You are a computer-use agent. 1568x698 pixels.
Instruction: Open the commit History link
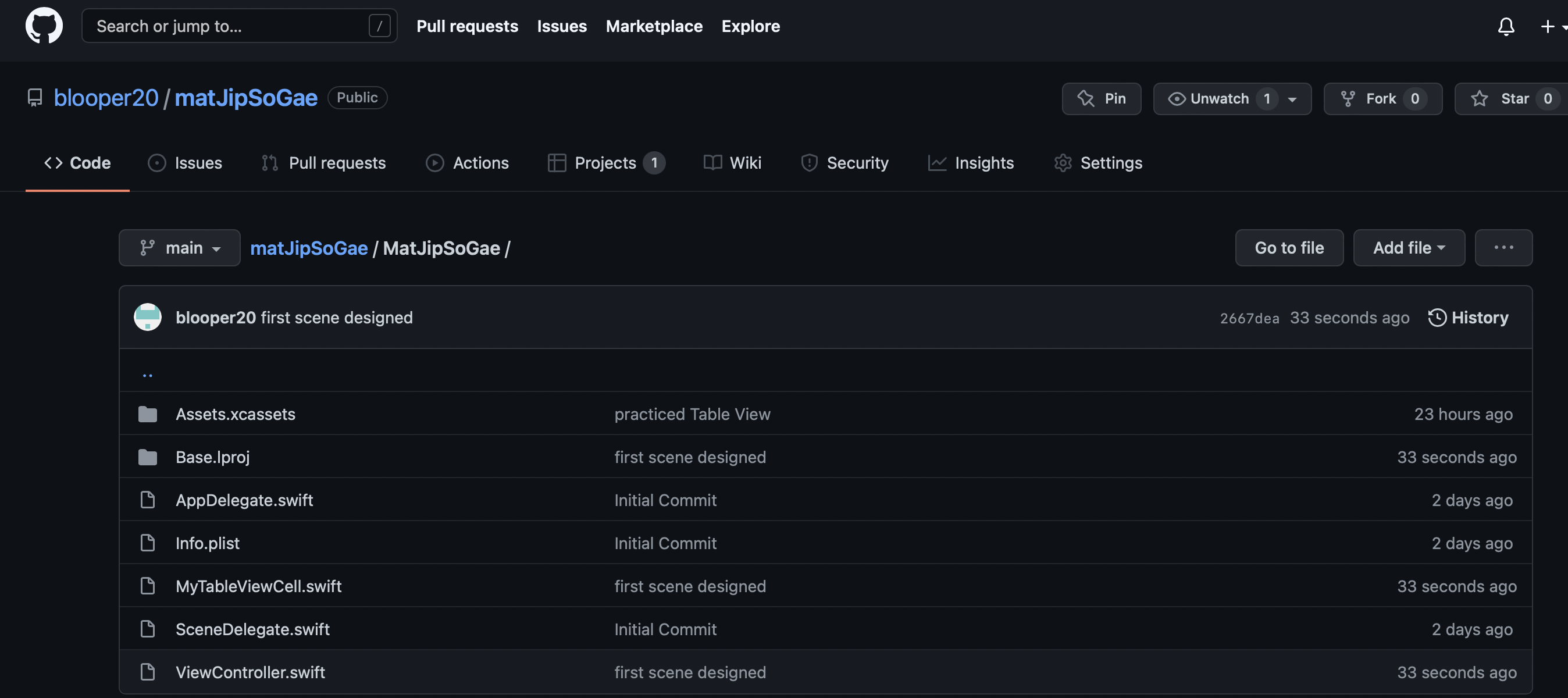(x=1467, y=318)
